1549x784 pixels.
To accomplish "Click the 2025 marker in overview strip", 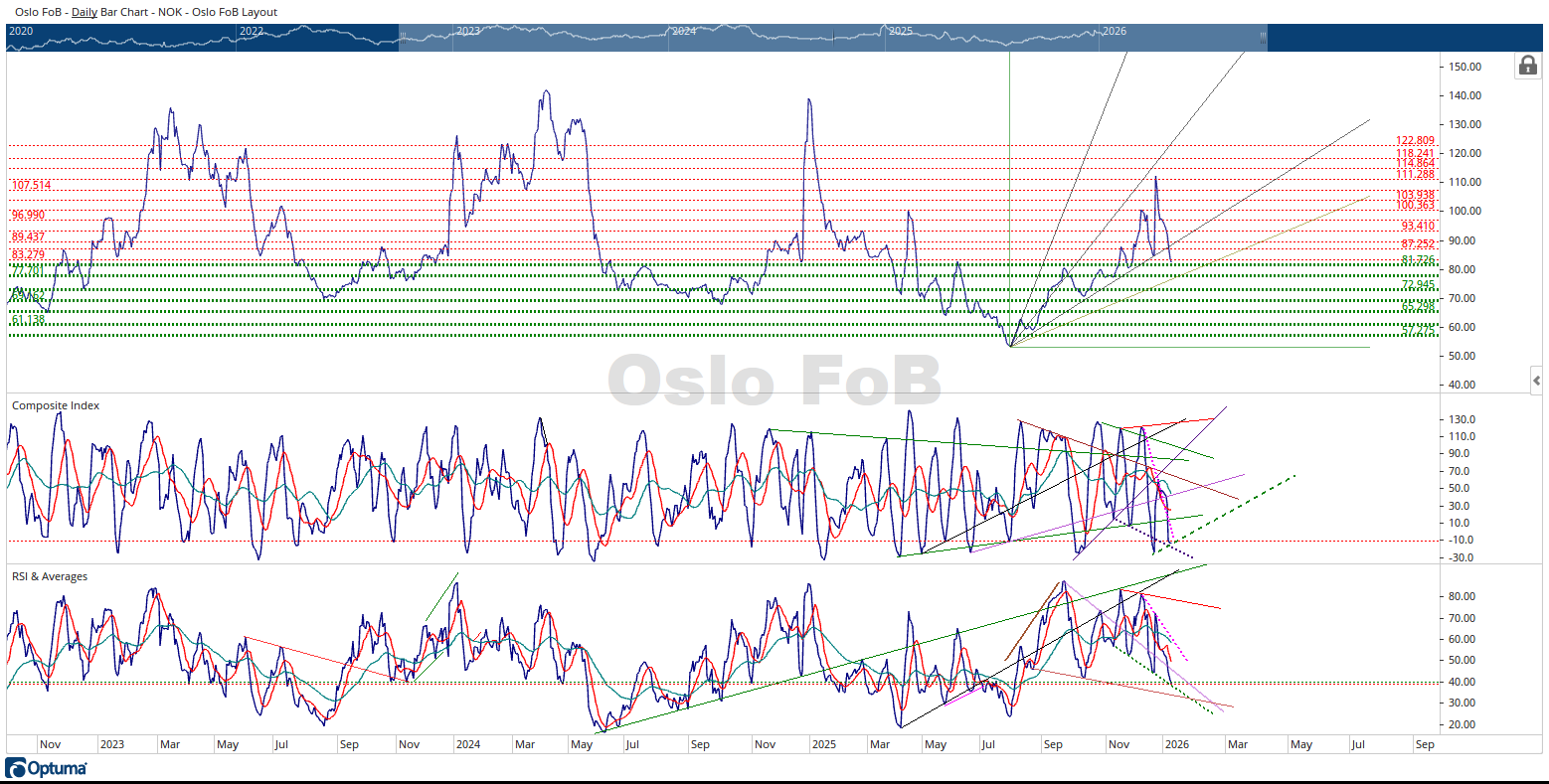I will 900,31.
